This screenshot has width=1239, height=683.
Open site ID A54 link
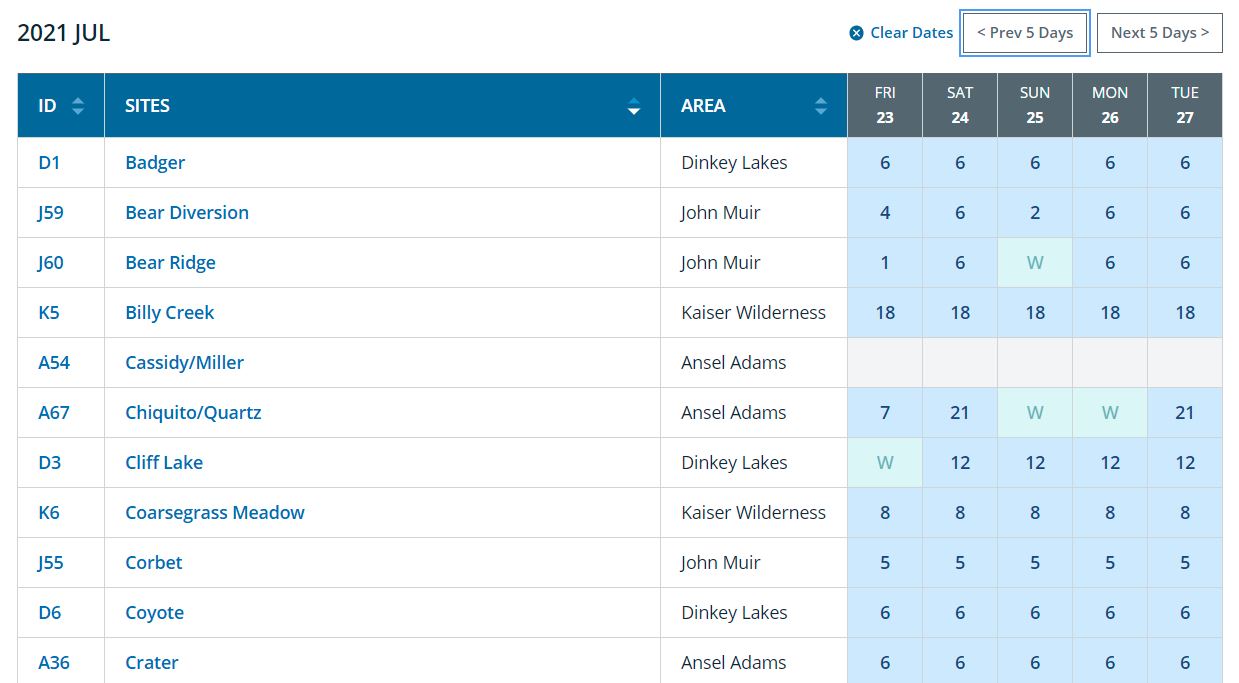[54, 363]
